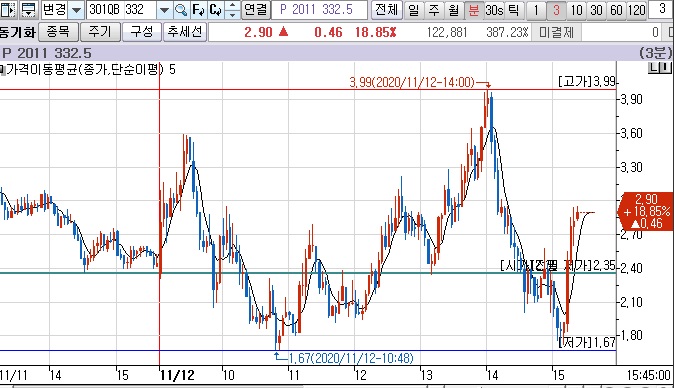The height and width of the screenshot is (388, 674).
Task: Click the C options selector icon
Action: 216,10
